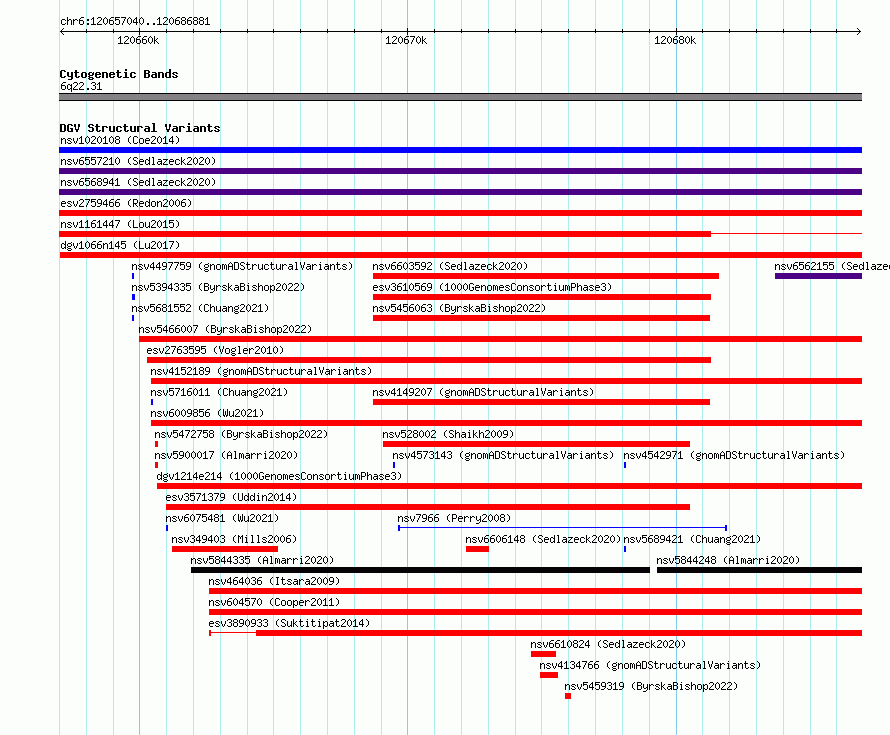Open nsv604570 (Cooper2011) label
The height and width of the screenshot is (735, 890).
(274, 602)
